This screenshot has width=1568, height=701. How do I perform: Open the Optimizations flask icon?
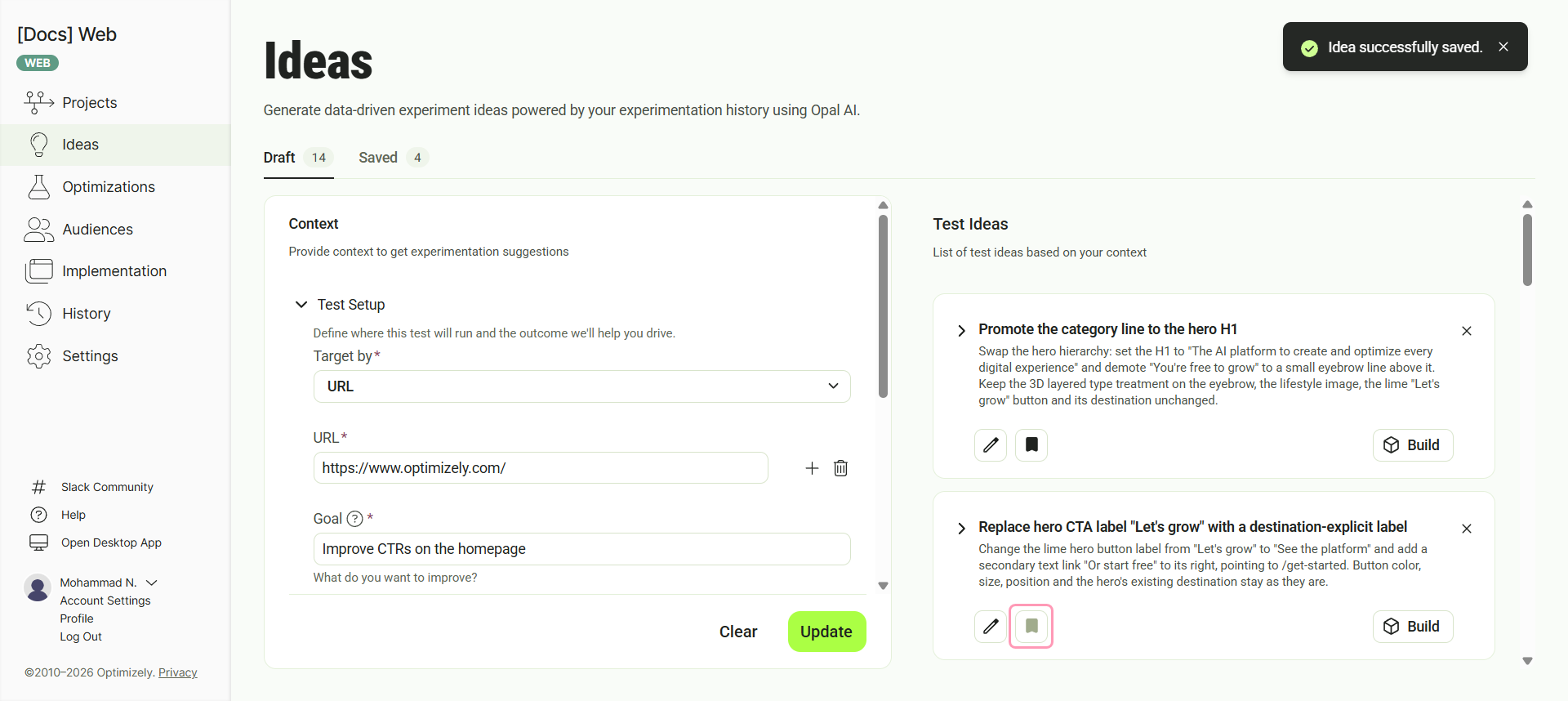pos(38,186)
